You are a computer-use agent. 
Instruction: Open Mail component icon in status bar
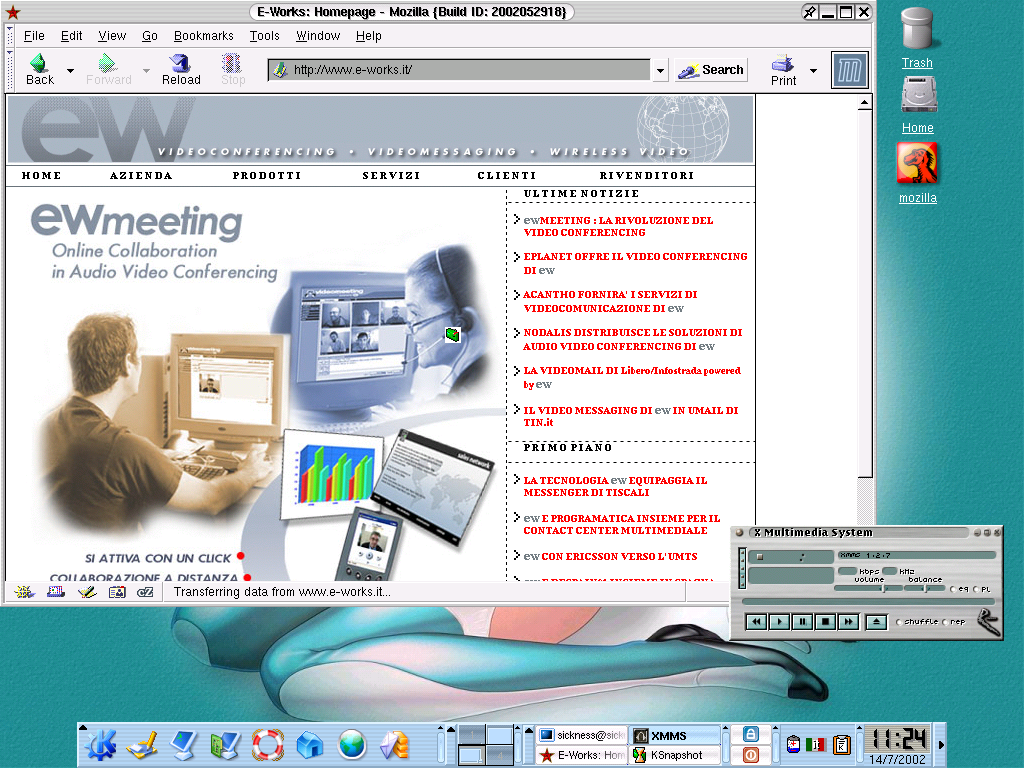[56, 592]
